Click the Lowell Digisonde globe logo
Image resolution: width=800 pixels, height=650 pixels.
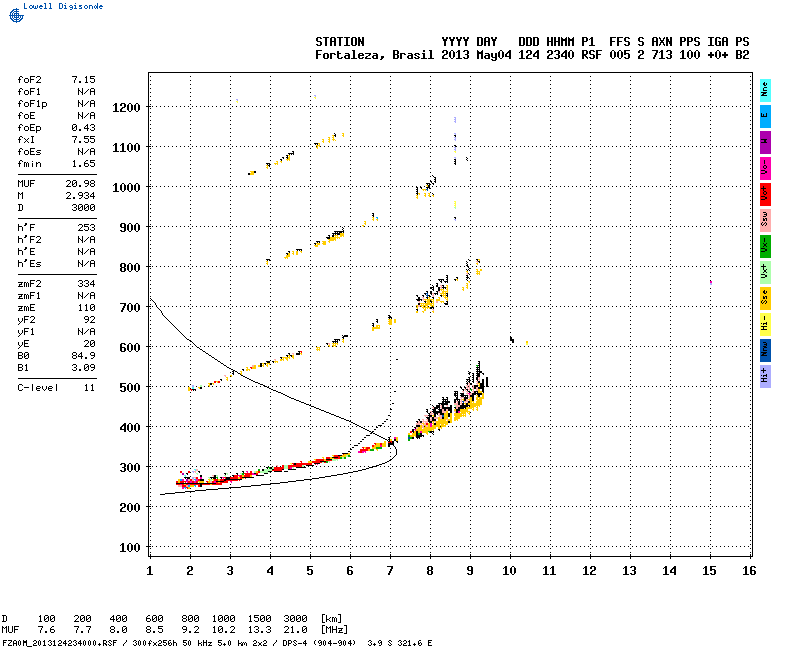click(x=11, y=8)
